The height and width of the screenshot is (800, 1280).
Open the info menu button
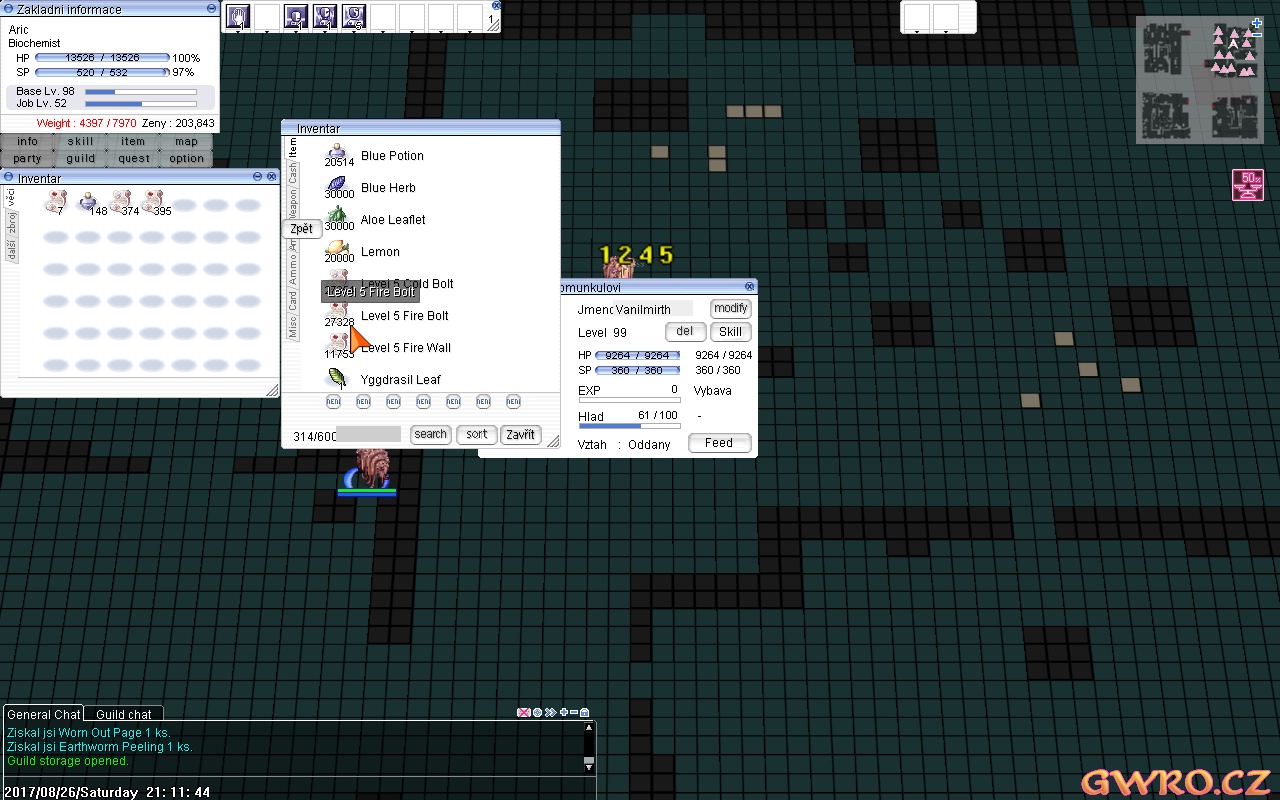27,141
